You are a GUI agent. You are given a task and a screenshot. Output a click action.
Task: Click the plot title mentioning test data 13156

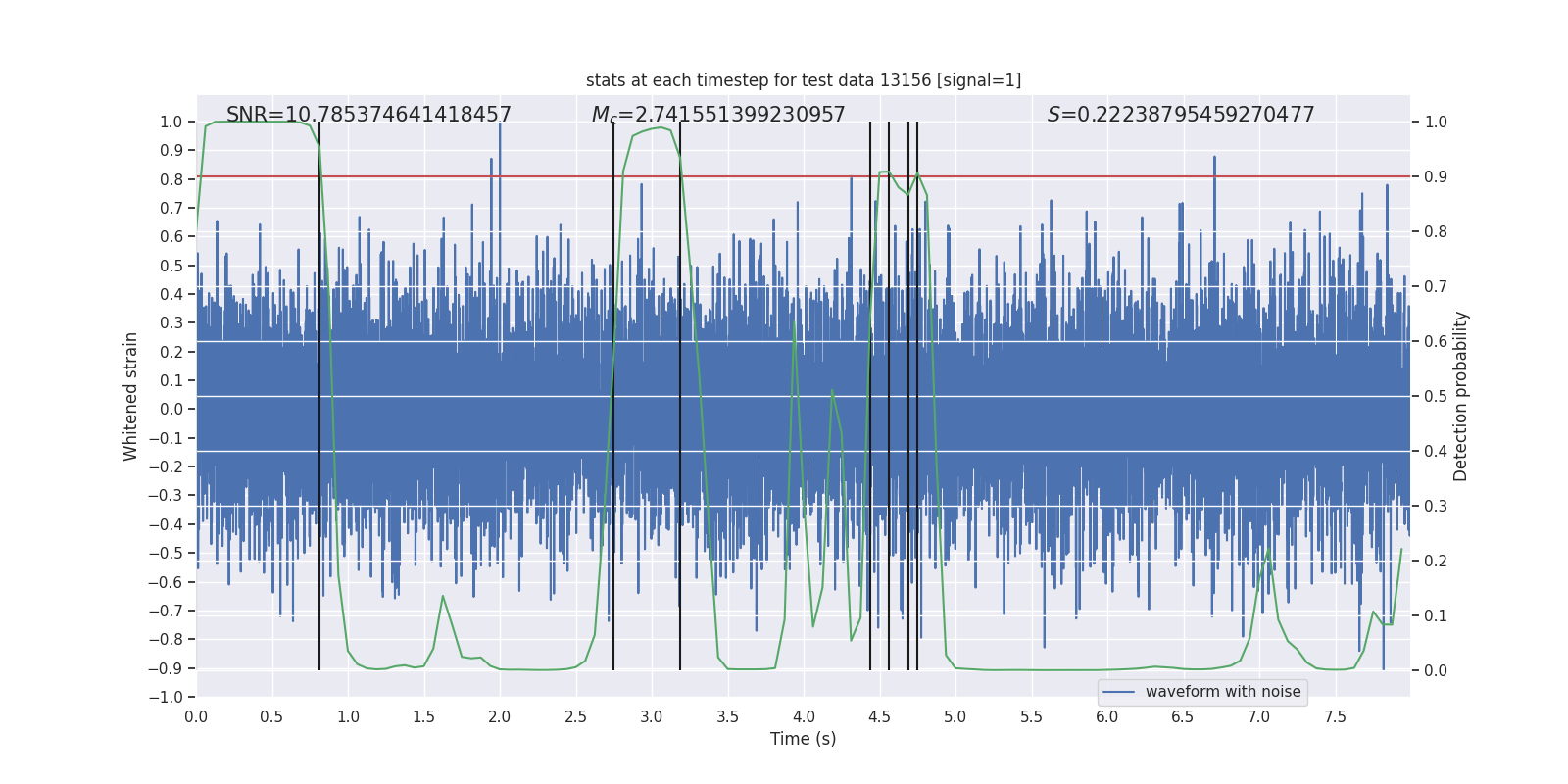coord(803,80)
